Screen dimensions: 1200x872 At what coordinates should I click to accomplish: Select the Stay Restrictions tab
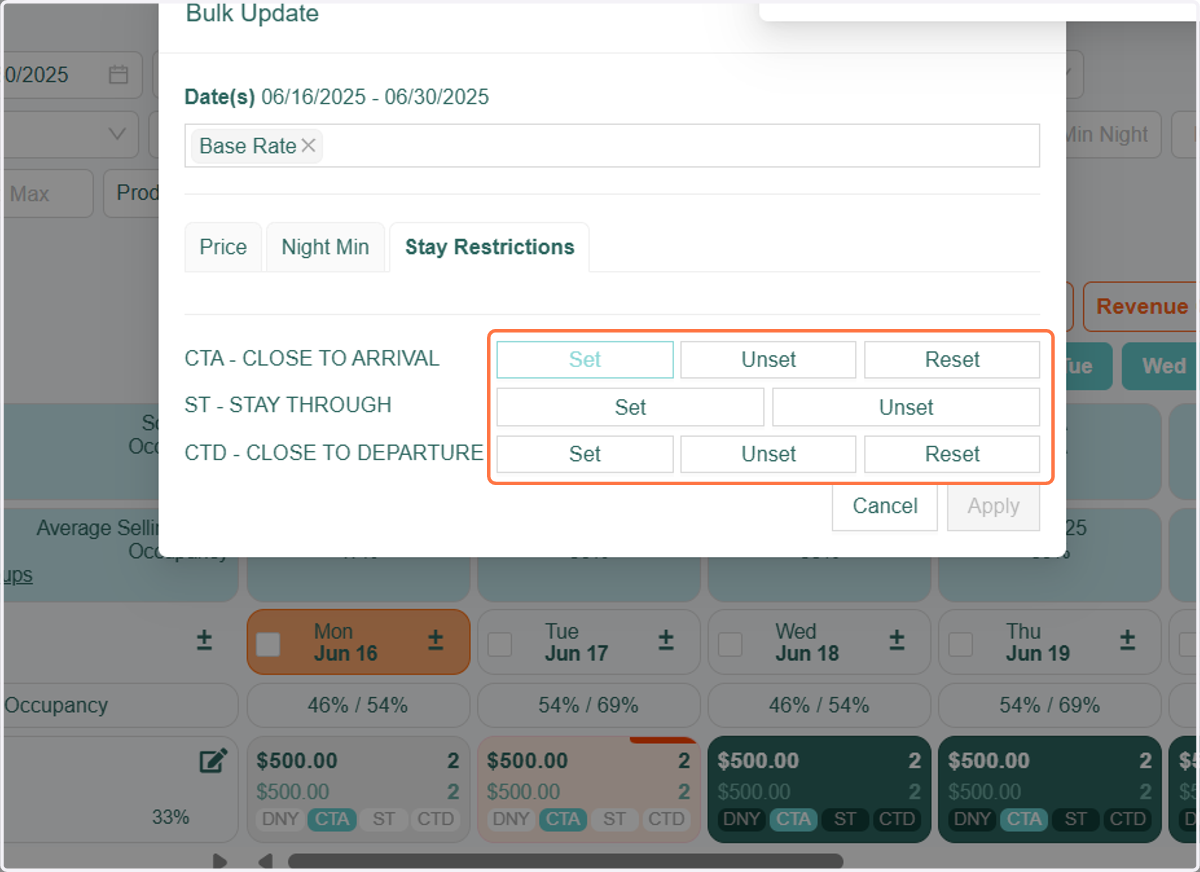[489, 247]
